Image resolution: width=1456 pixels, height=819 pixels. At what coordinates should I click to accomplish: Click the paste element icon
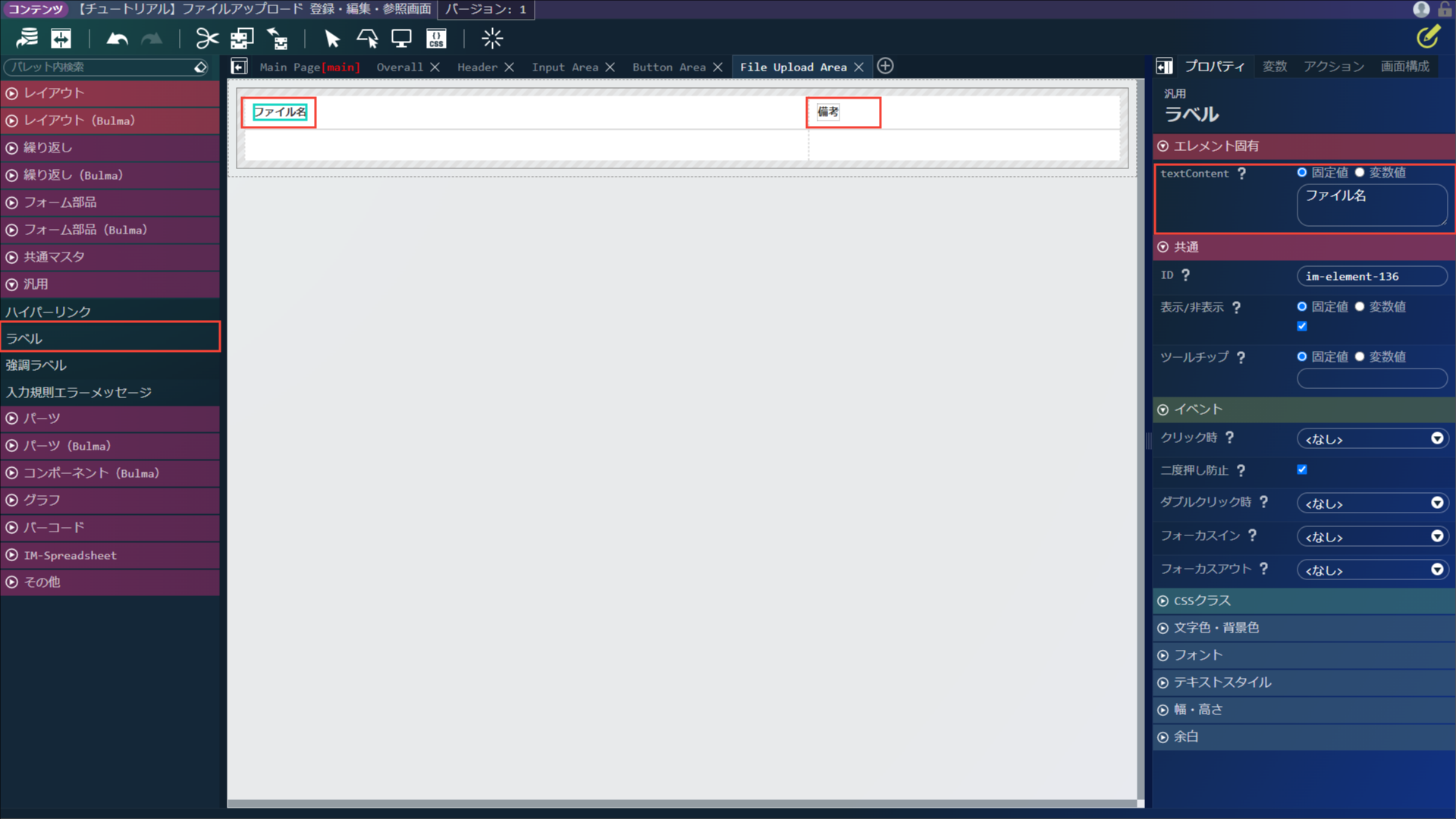(x=278, y=38)
